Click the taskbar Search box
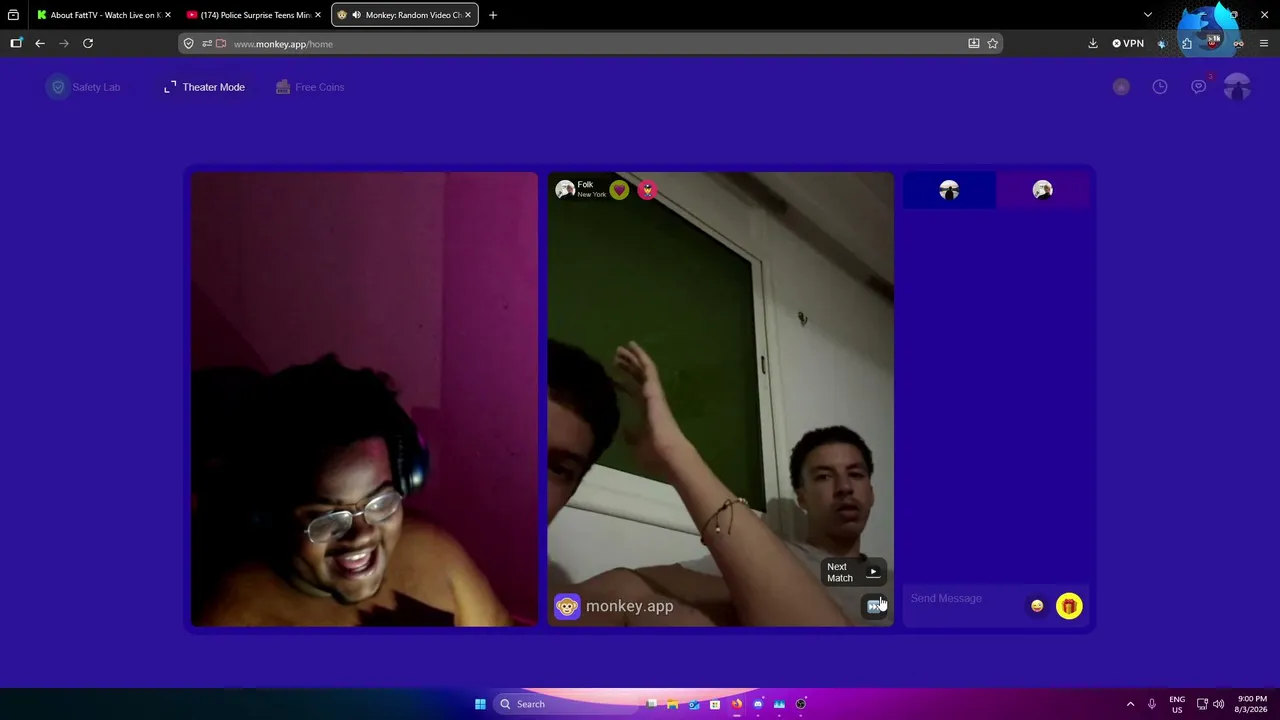 (567, 704)
